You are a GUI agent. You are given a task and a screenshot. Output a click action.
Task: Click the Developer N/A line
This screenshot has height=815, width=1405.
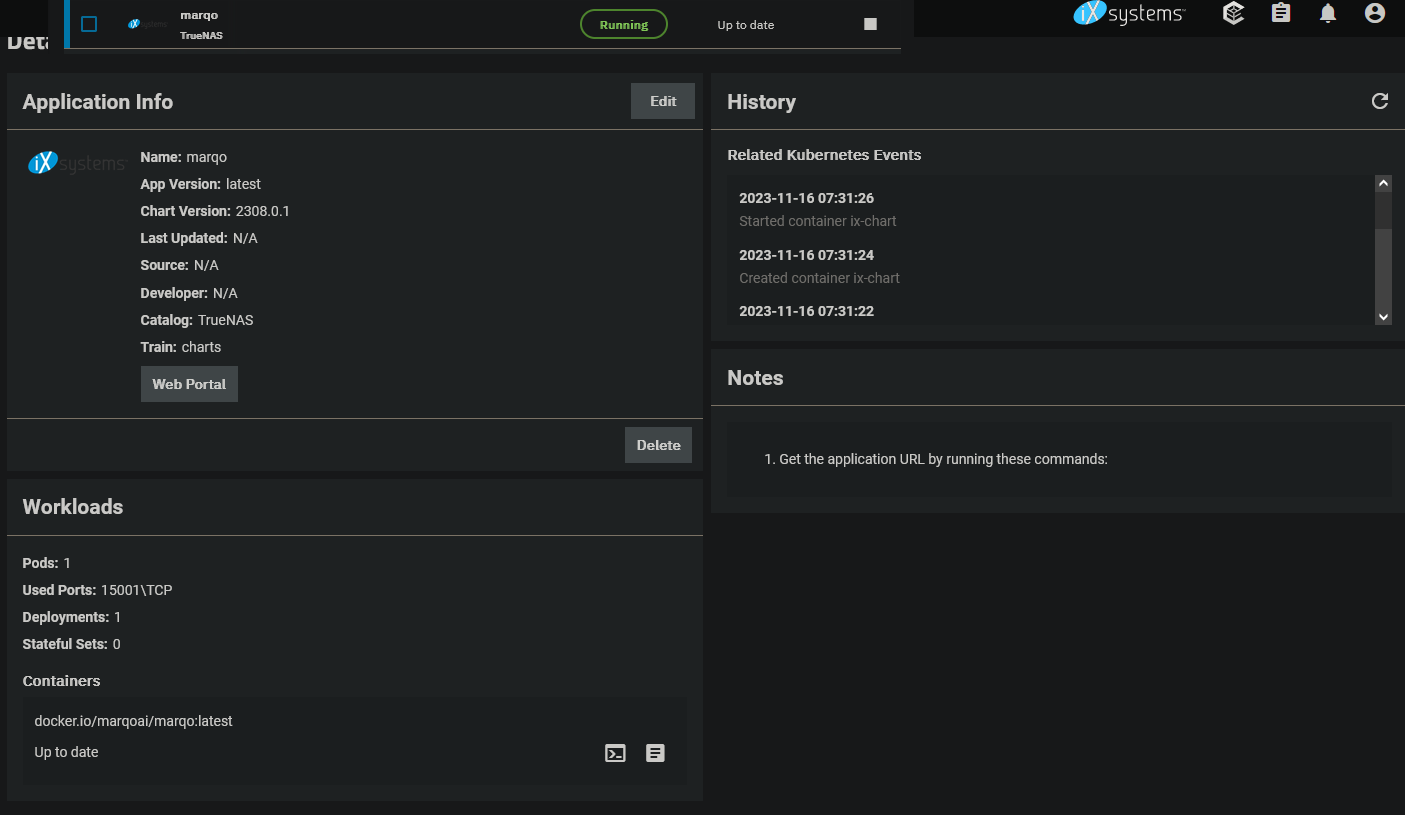pos(189,293)
